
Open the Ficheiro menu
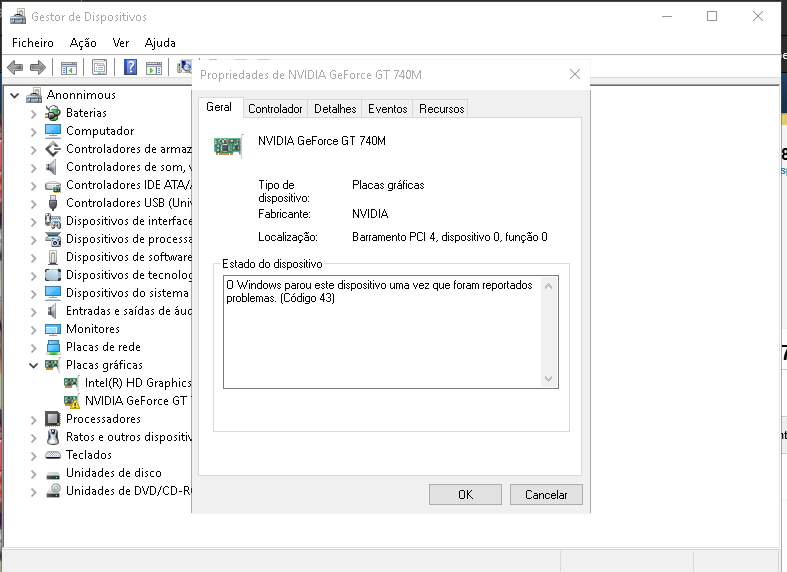33,43
